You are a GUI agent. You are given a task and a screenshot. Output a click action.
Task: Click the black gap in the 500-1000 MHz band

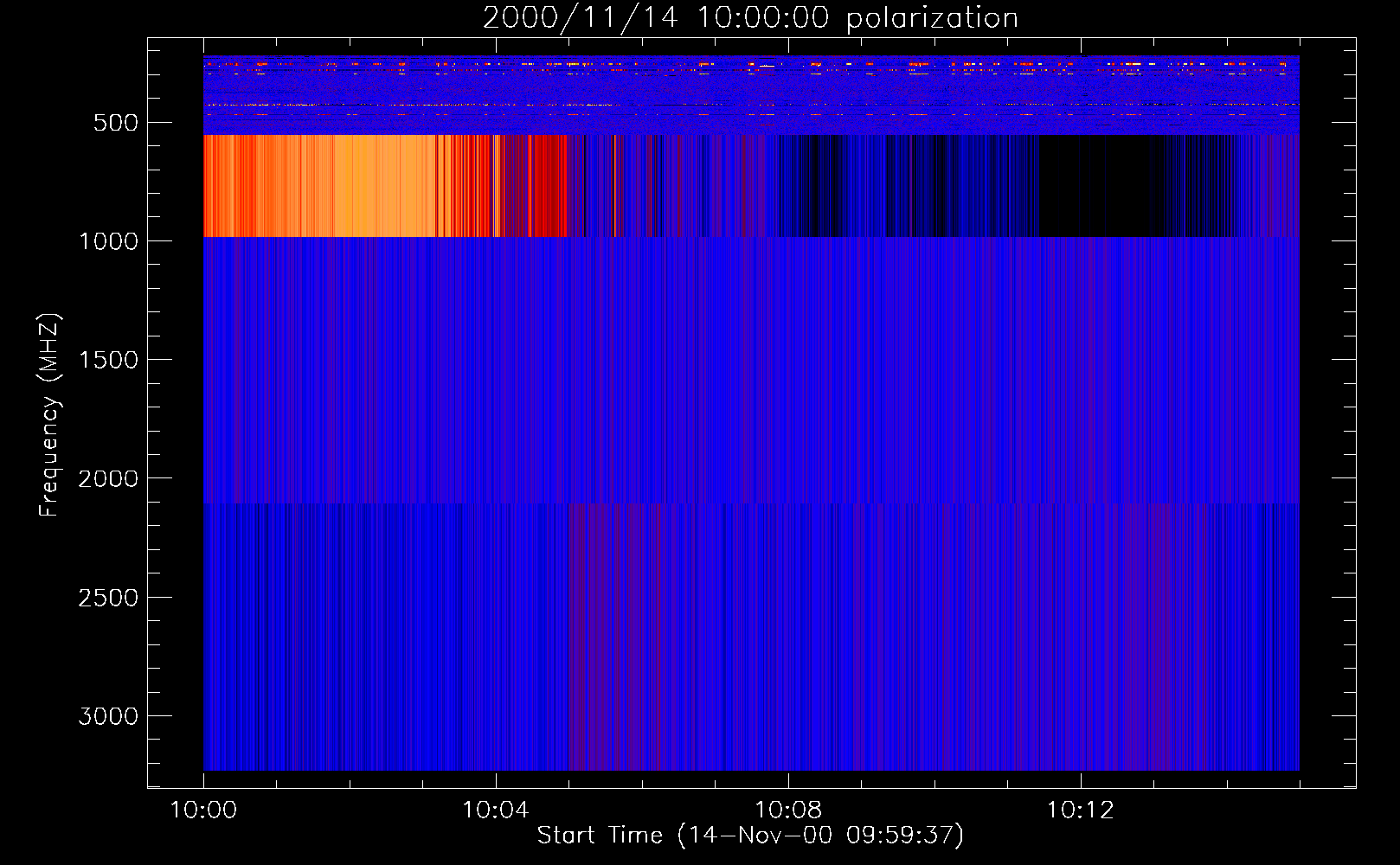click(x=1101, y=185)
